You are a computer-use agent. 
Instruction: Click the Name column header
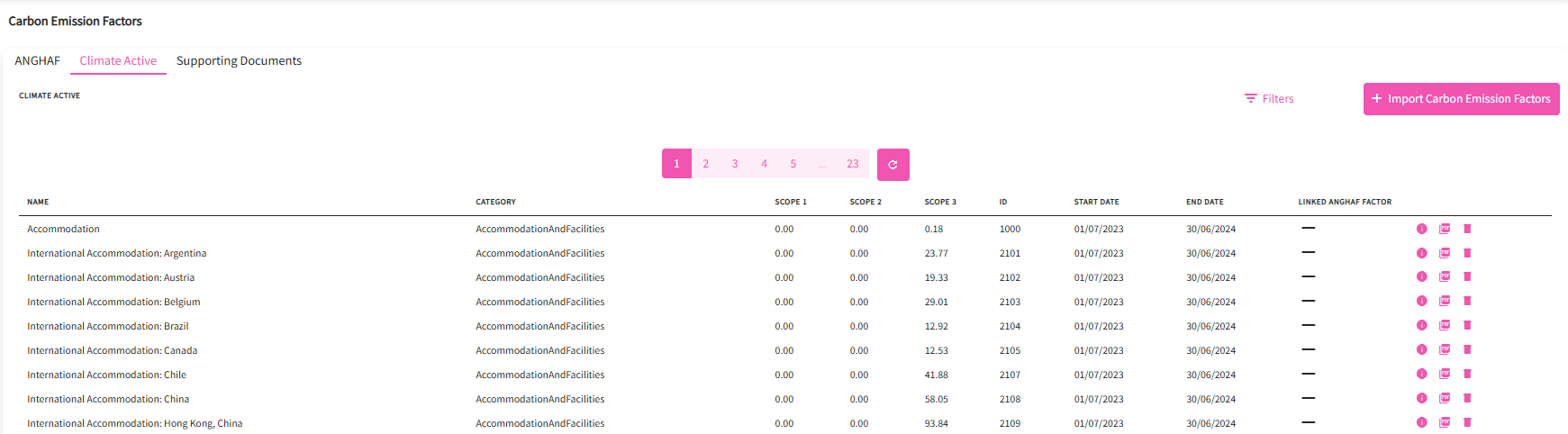(x=38, y=202)
